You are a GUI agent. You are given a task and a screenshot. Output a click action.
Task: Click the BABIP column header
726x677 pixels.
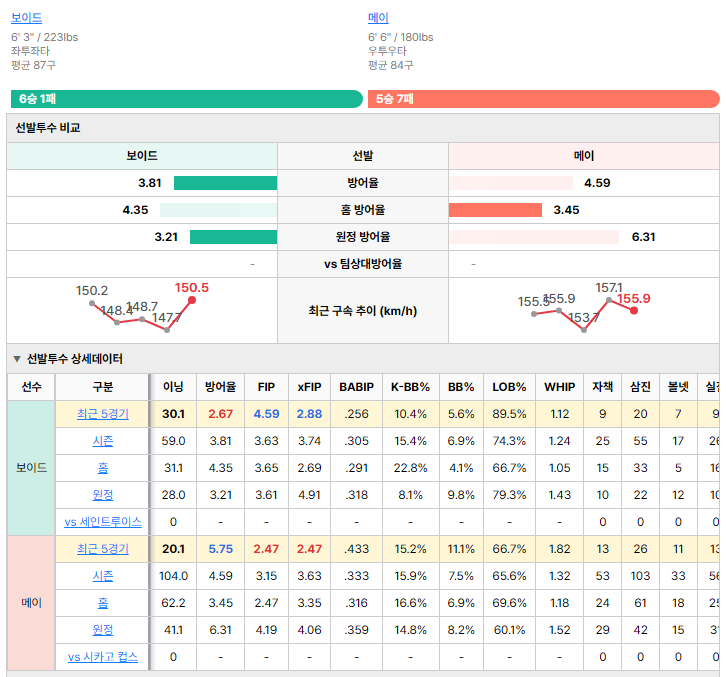[x=356, y=387]
